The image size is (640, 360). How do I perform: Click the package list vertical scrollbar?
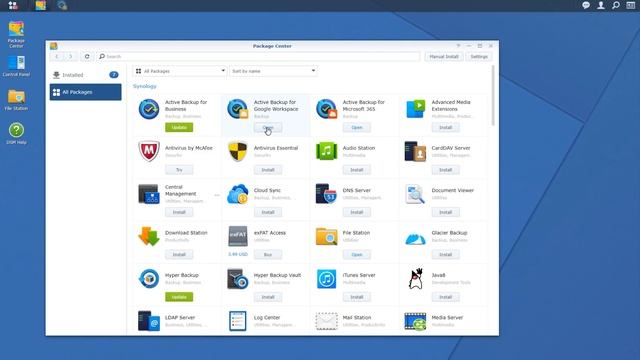(x=493, y=96)
